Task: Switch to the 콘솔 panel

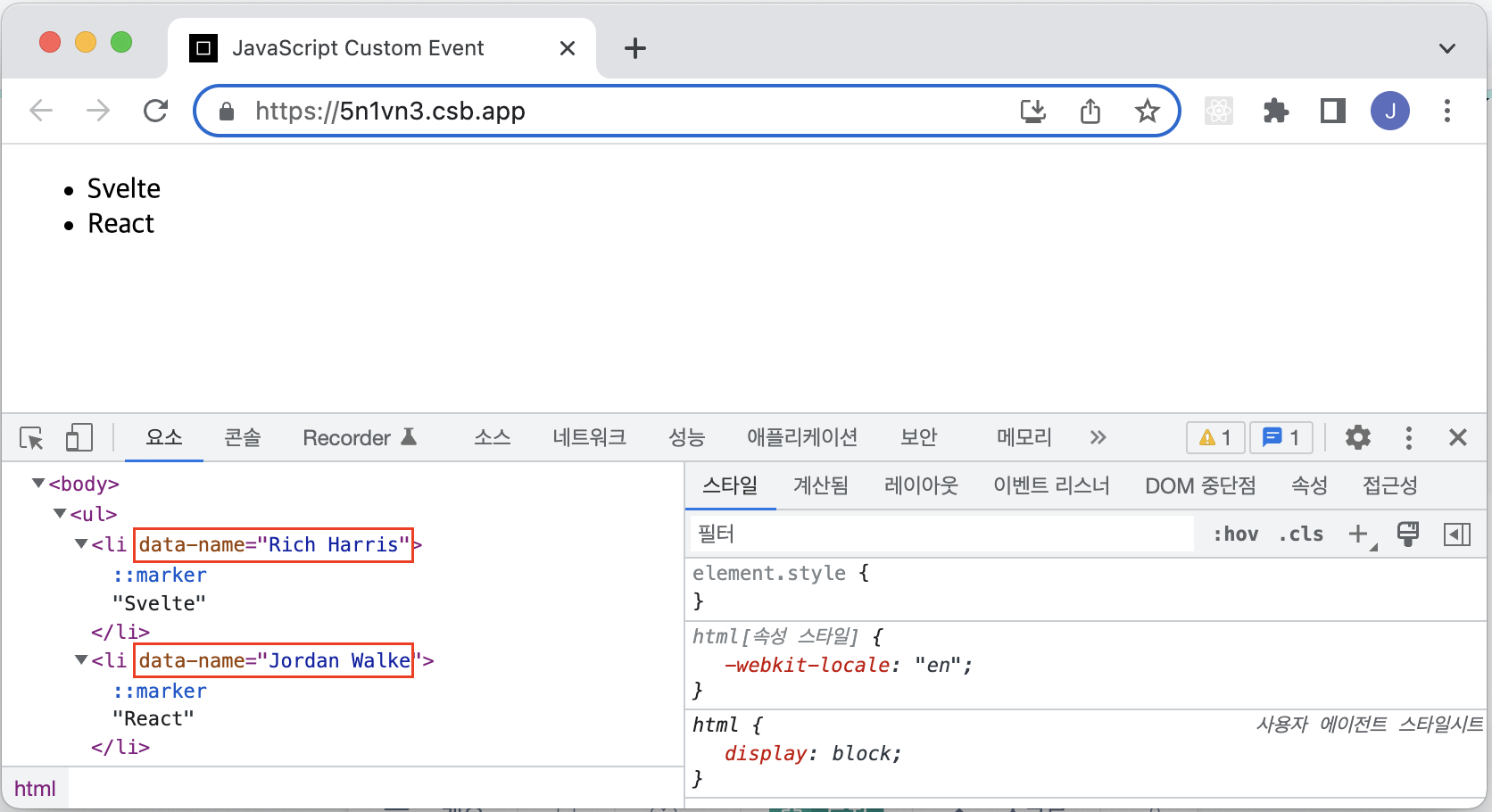Action: click(x=242, y=437)
